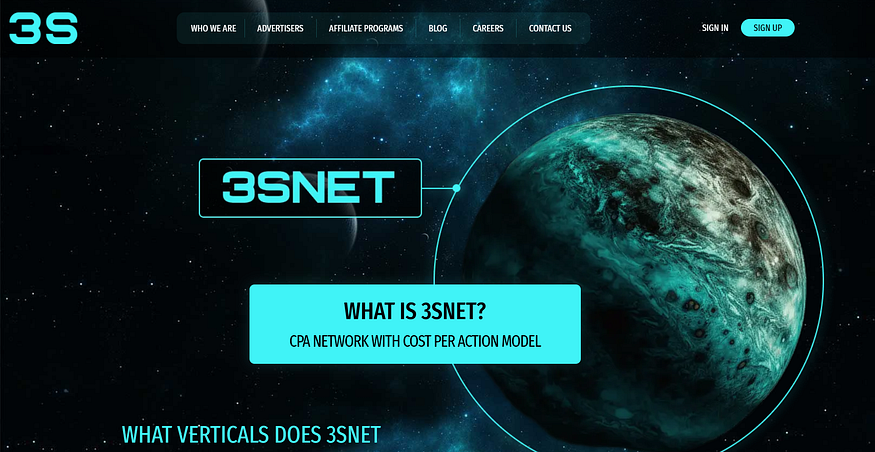Open the Careers page

click(x=488, y=28)
